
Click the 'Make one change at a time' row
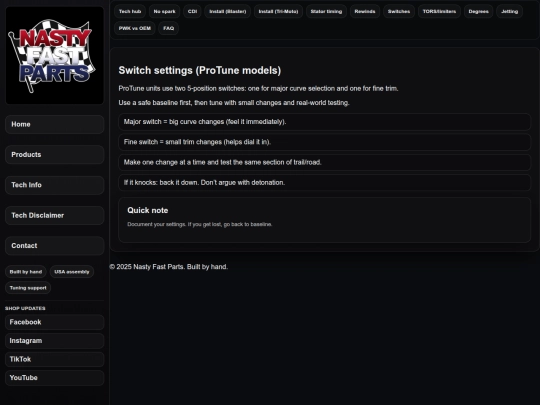click(324, 162)
